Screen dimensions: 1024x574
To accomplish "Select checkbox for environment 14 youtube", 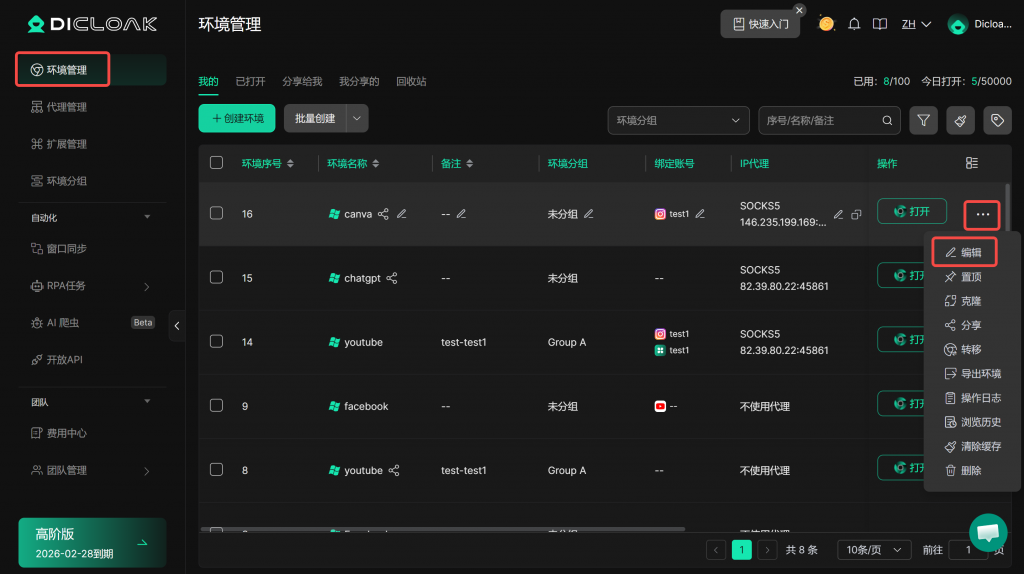I will click(x=216, y=341).
